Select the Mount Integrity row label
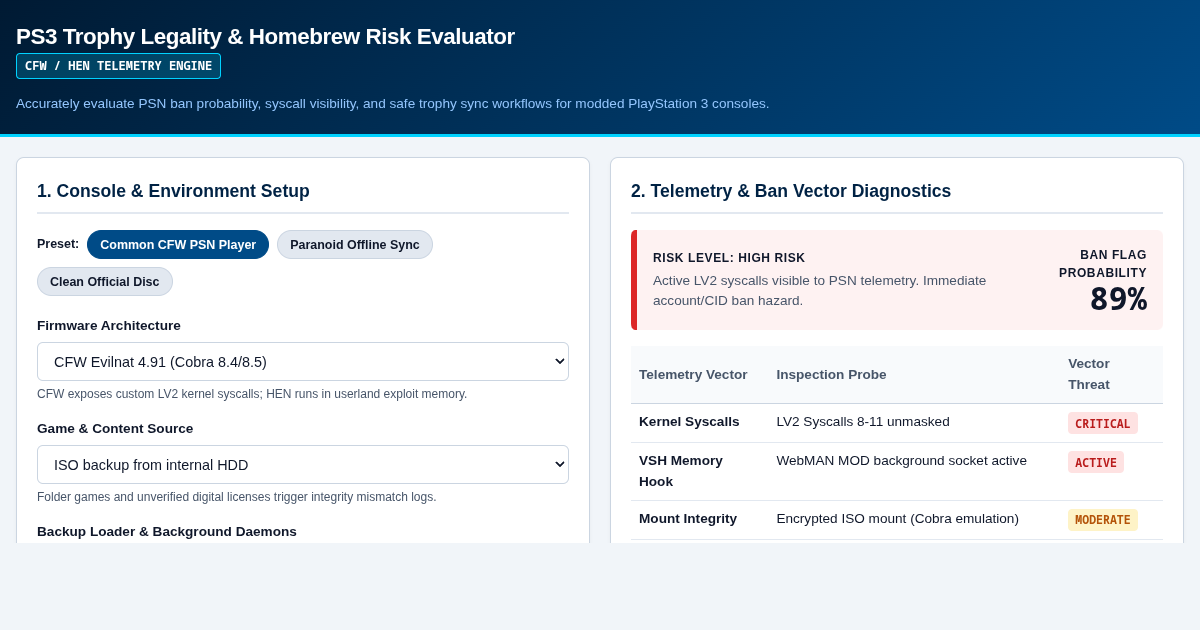1200x630 pixels. point(688,519)
